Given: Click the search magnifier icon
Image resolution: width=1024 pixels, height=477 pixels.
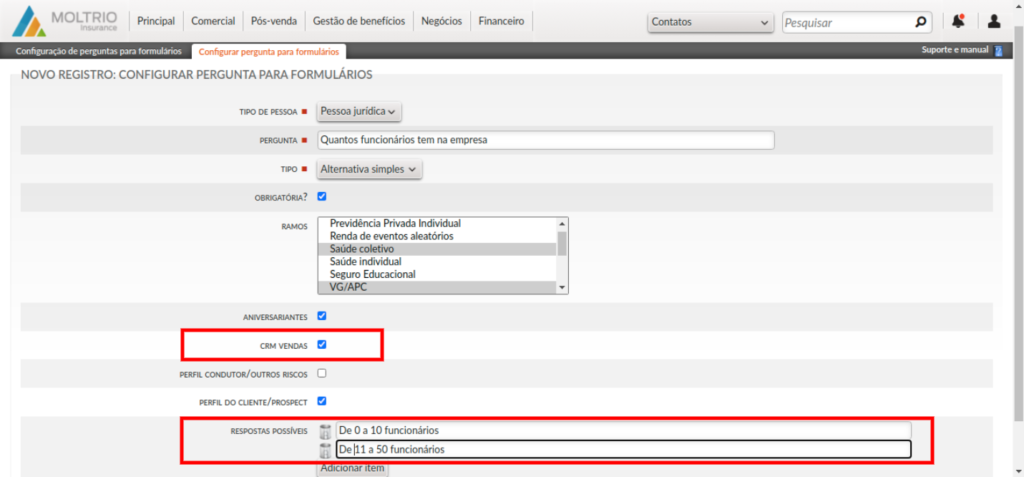Looking at the screenshot, I should [920, 21].
